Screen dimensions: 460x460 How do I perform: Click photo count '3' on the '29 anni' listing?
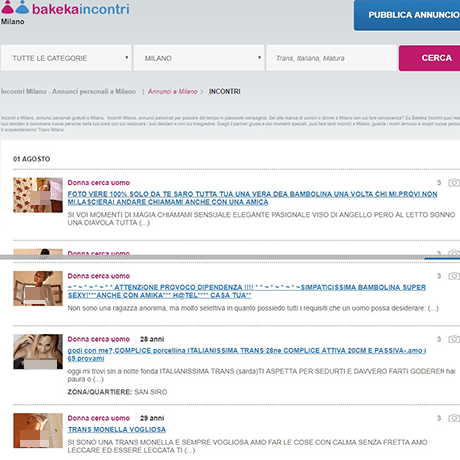click(439, 418)
